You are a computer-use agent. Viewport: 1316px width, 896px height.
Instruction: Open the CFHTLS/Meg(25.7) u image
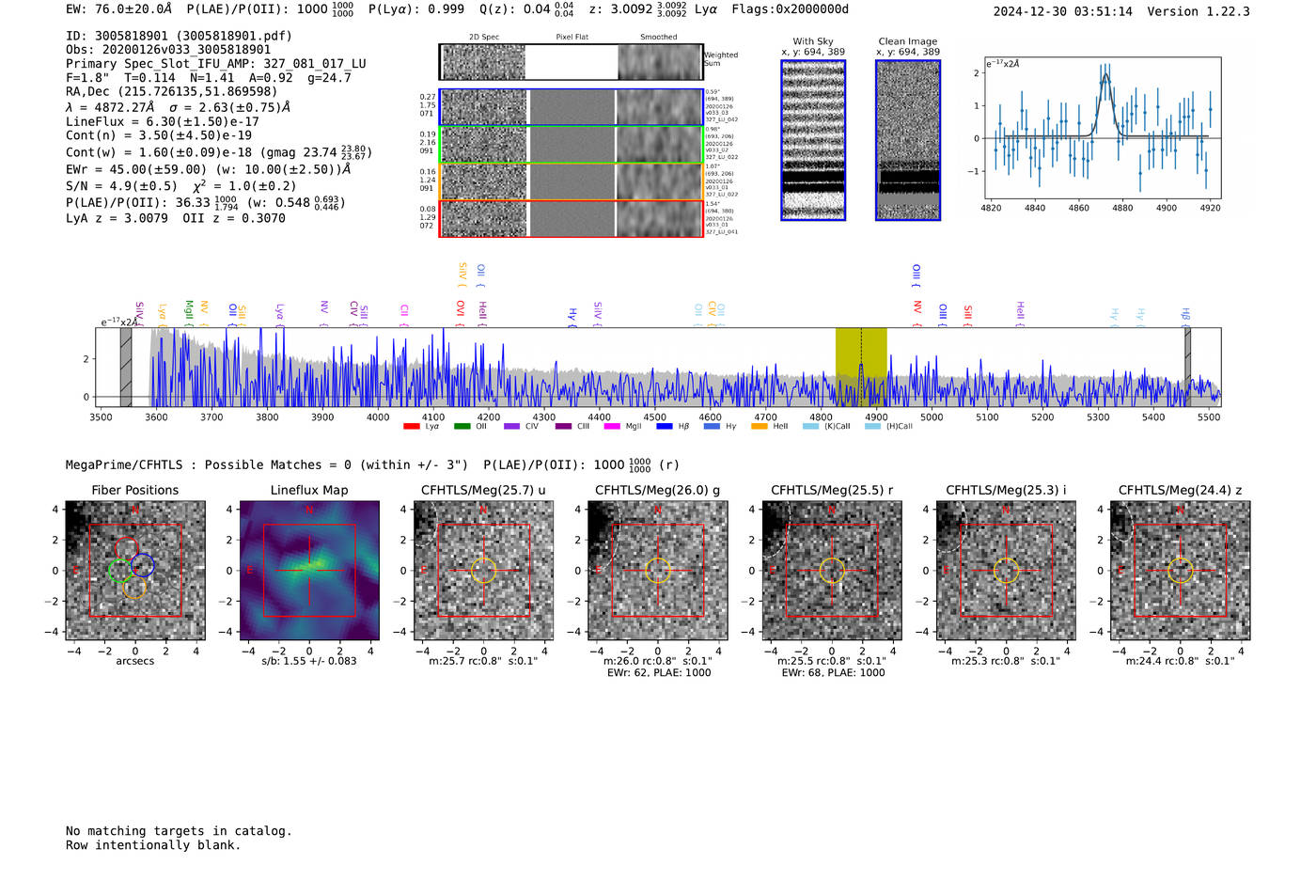pyautogui.click(x=483, y=571)
